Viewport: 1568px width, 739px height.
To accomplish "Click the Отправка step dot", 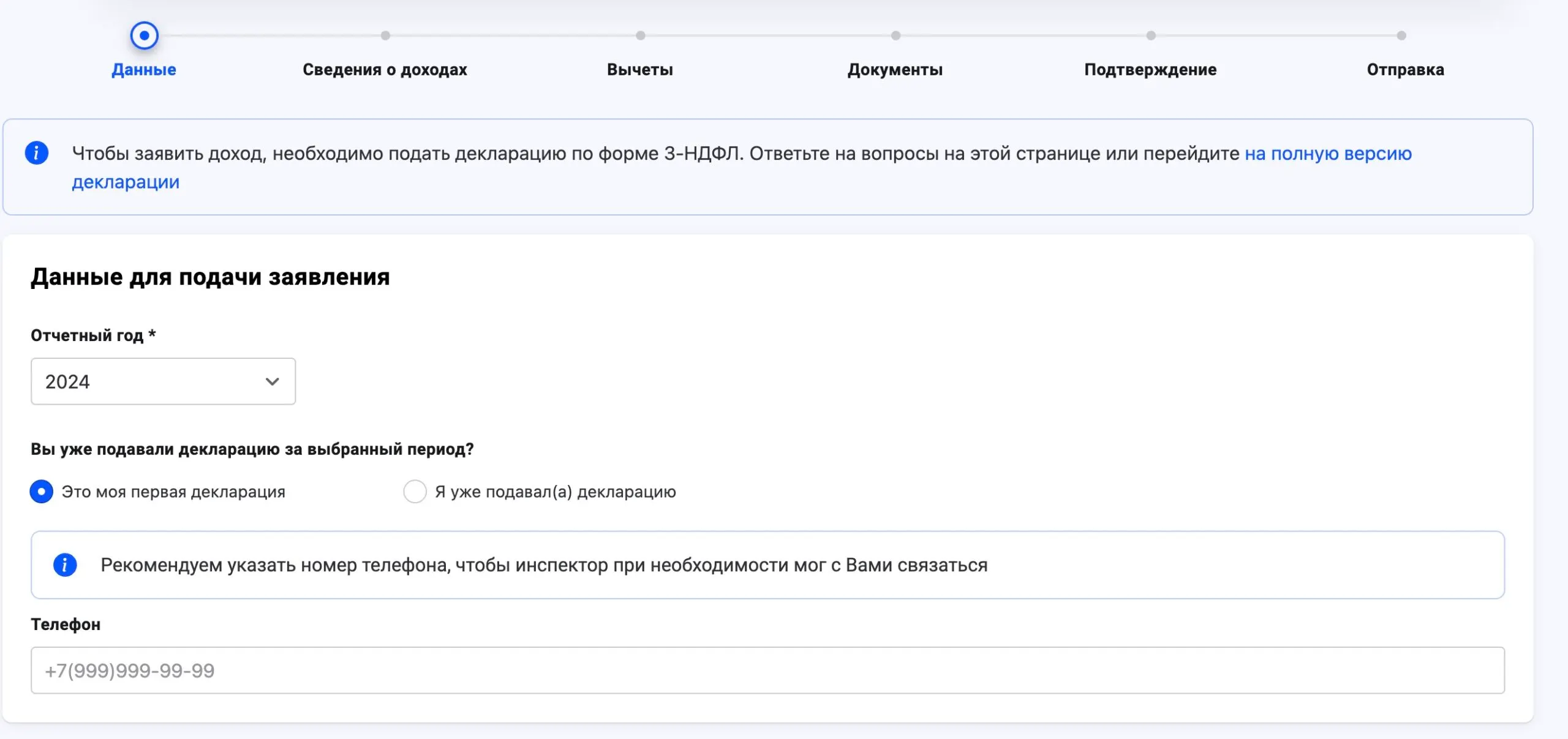I will click(1401, 36).
